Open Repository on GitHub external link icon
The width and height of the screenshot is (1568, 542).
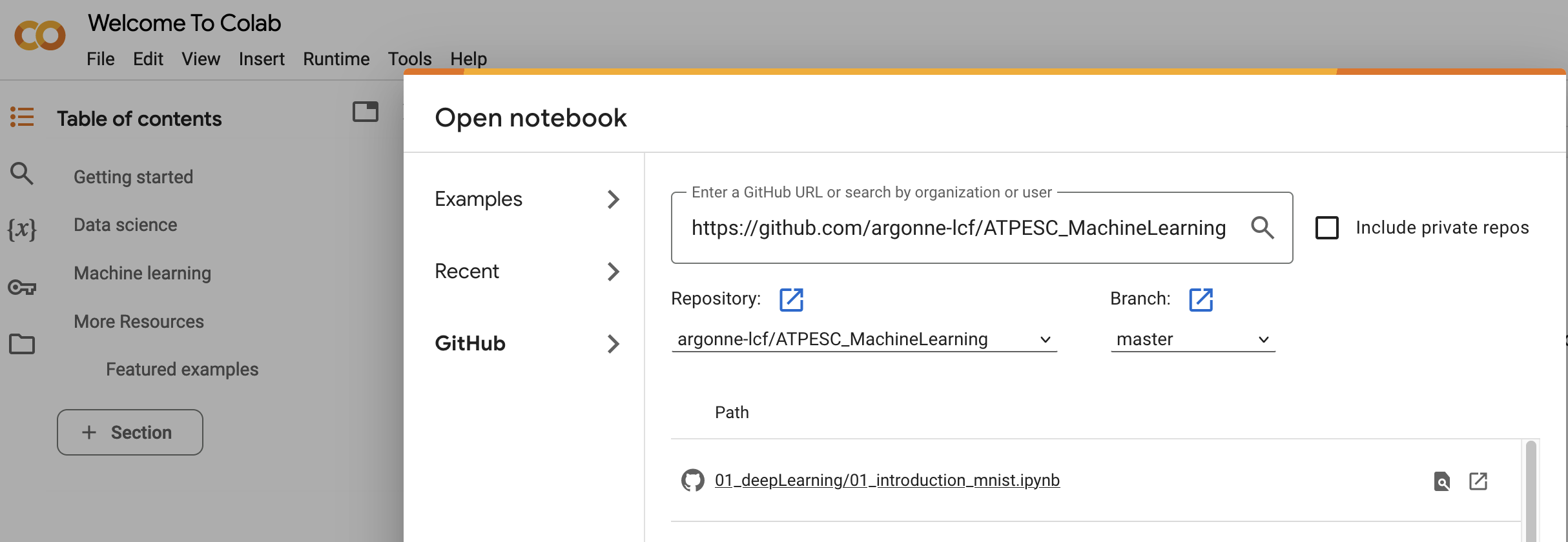click(791, 299)
